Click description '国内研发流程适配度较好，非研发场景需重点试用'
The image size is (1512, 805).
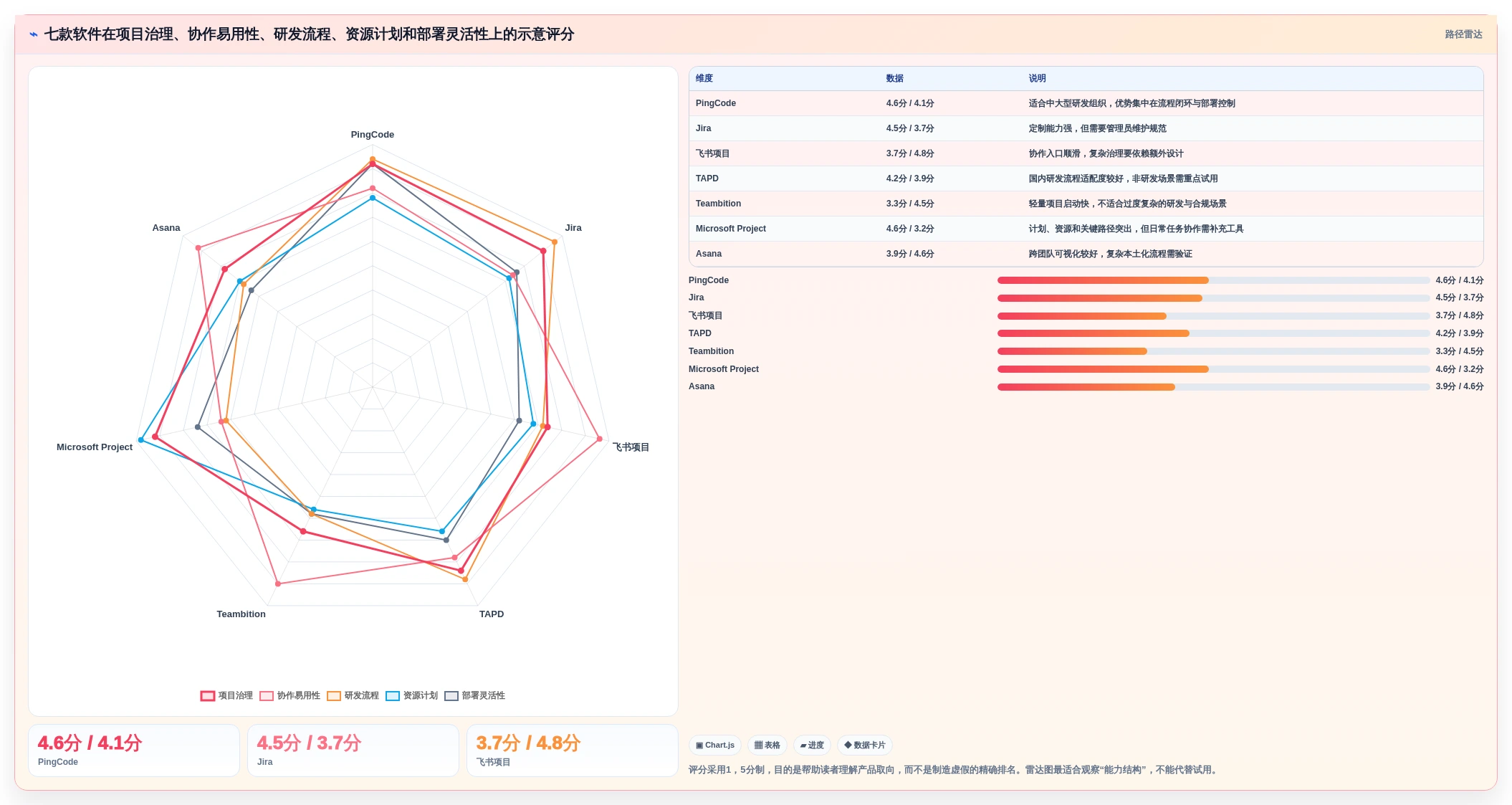tap(1124, 178)
